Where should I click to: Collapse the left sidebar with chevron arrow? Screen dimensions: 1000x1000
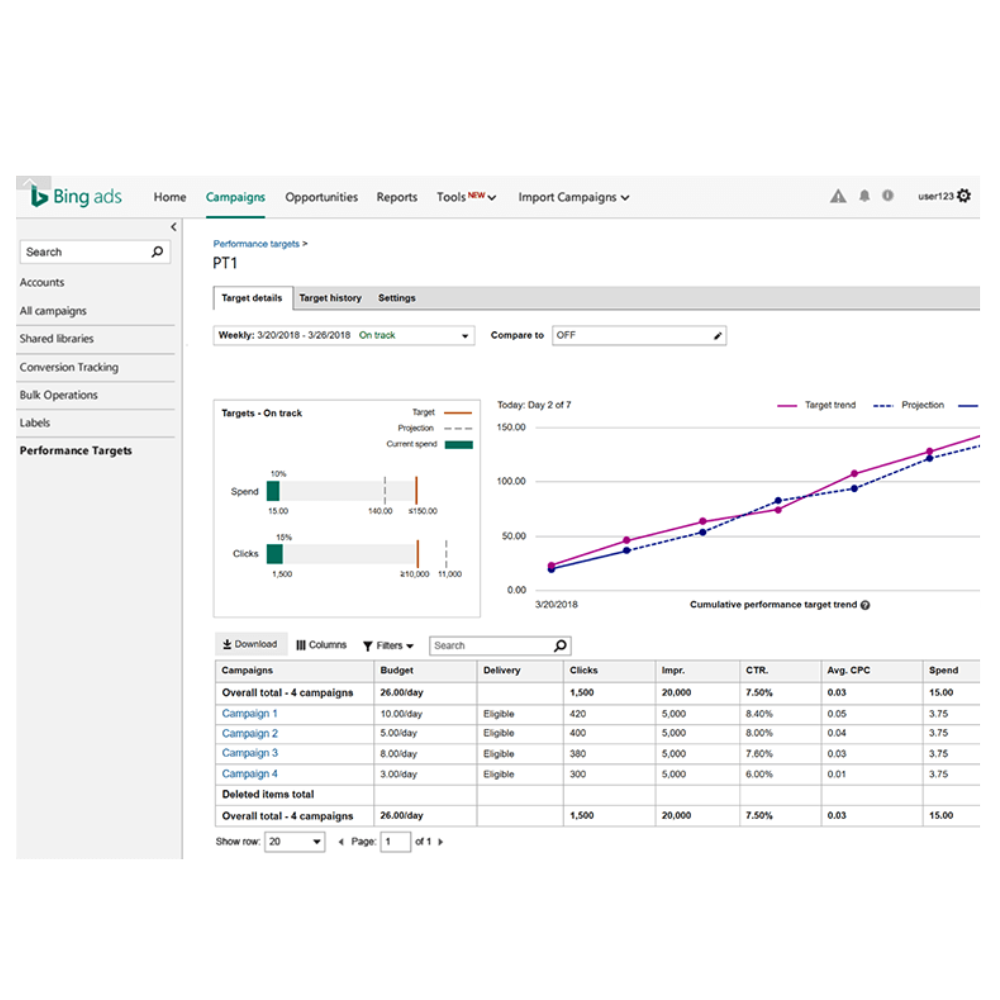(173, 227)
